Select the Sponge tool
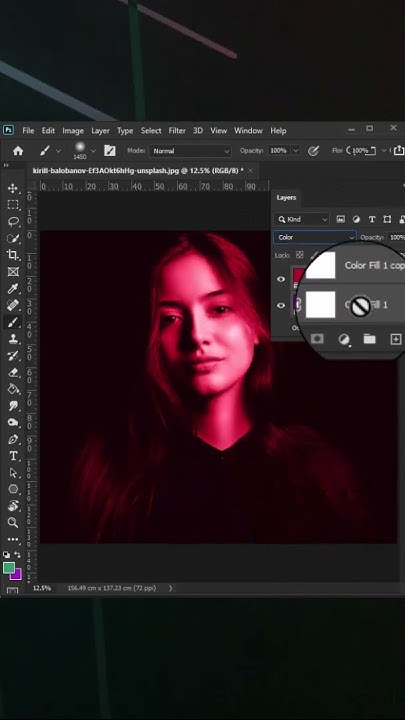The width and height of the screenshot is (405, 720). (x=13, y=422)
